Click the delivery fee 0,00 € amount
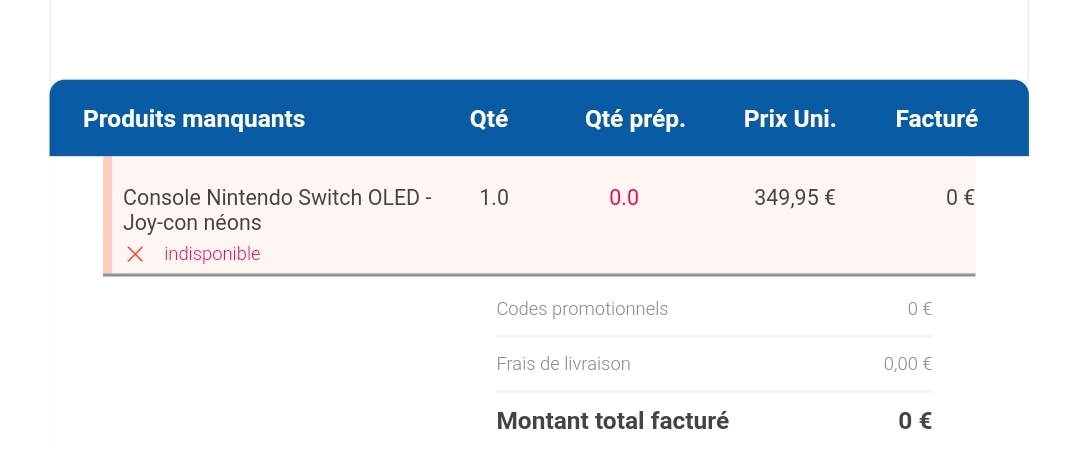 (x=908, y=364)
